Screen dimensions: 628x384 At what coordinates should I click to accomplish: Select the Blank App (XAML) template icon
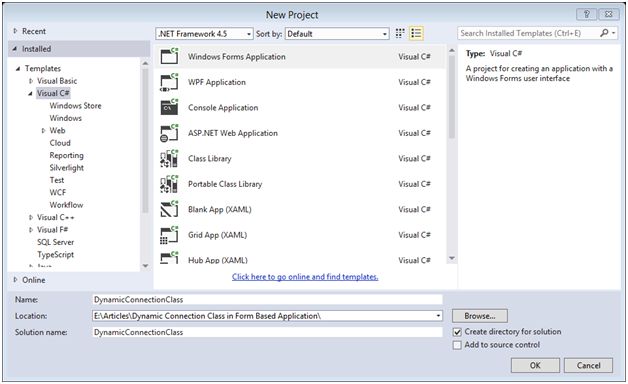(169, 209)
